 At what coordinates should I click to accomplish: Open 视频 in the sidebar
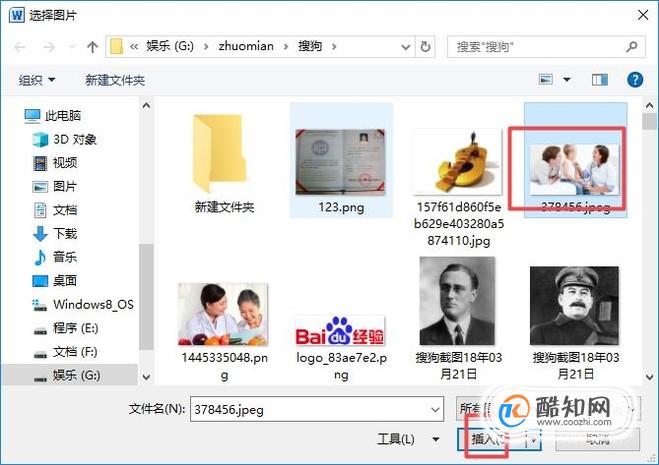tap(55, 163)
